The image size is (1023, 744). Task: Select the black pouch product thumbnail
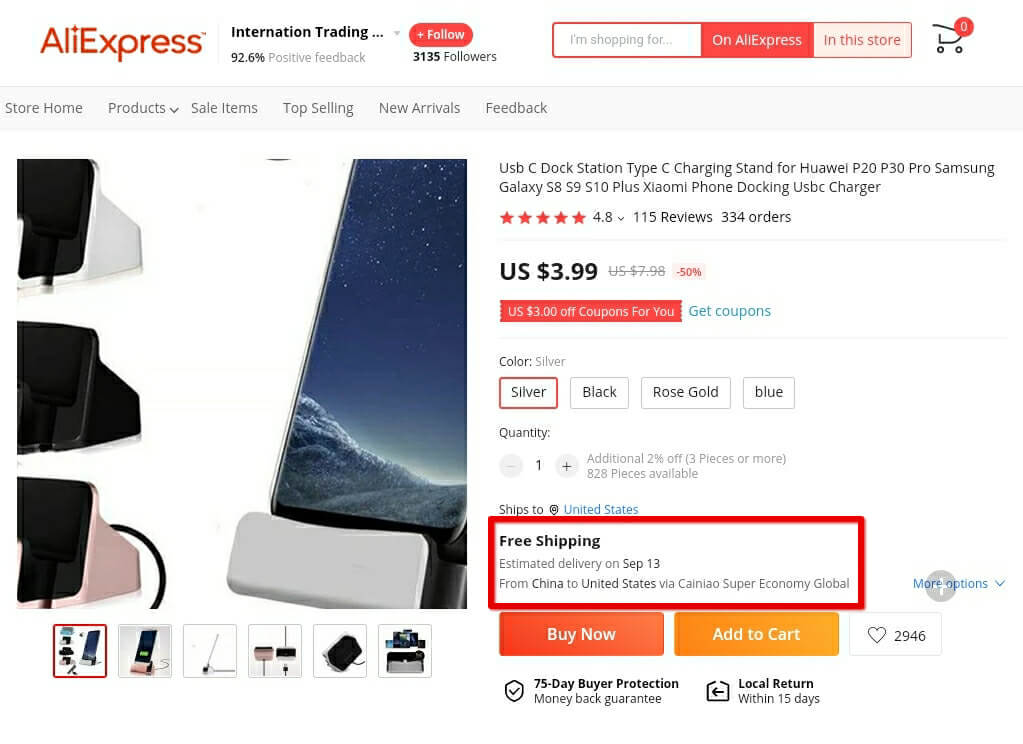340,651
